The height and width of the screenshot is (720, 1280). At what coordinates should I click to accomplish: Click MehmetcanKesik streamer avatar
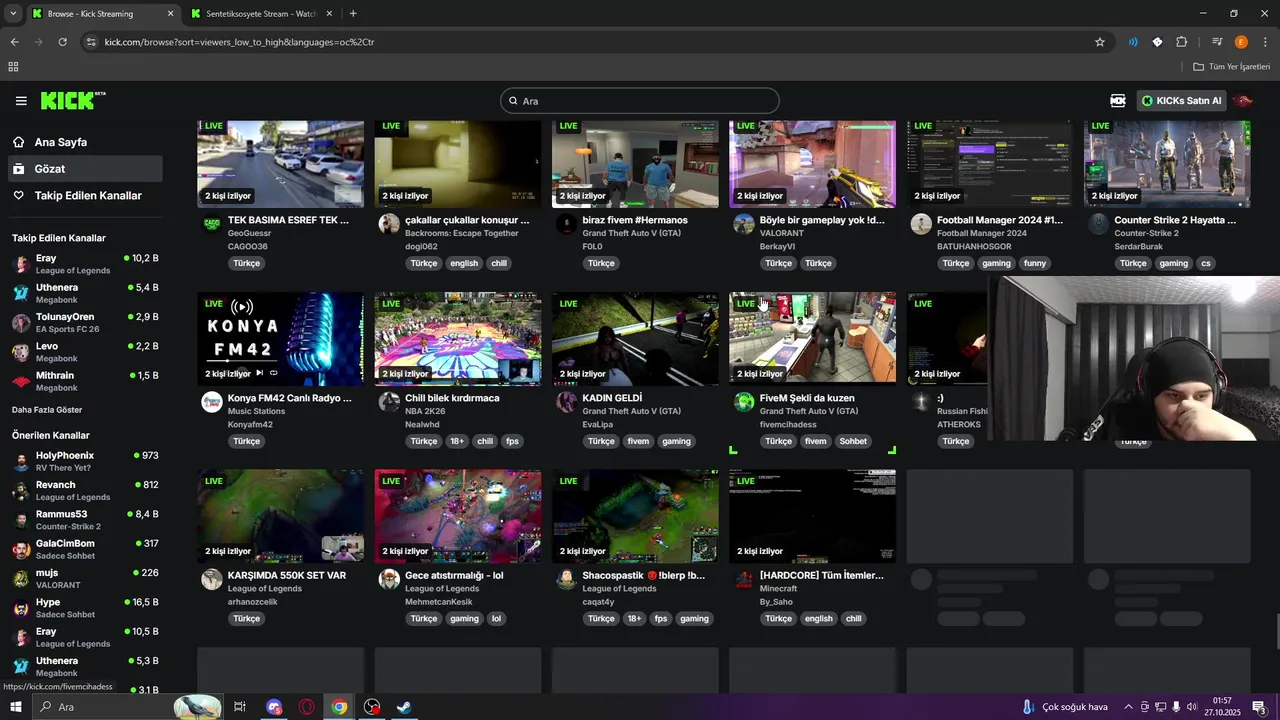click(x=389, y=580)
